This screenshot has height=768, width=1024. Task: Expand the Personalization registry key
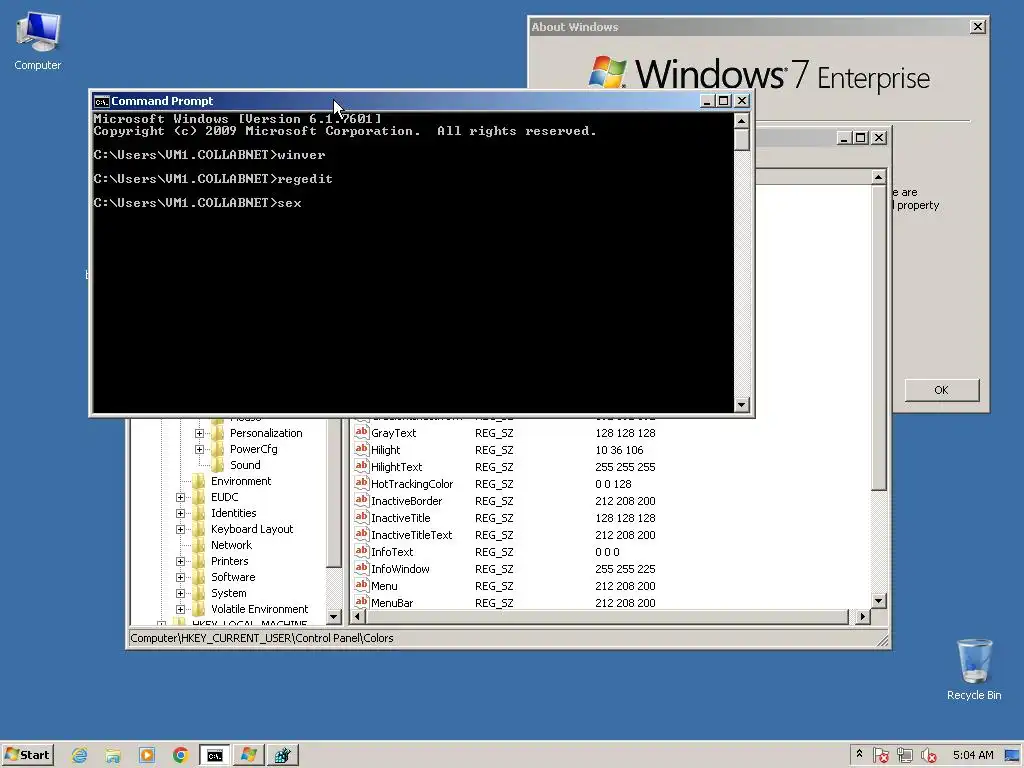click(x=199, y=434)
